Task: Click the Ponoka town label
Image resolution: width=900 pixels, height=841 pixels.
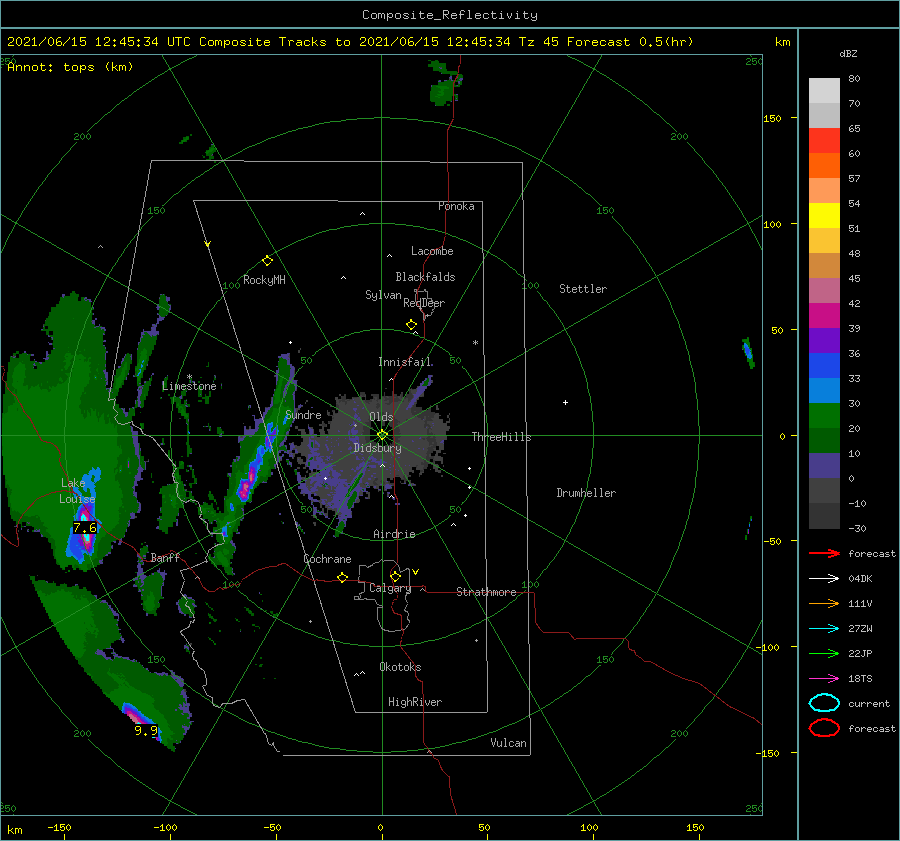Action: click(x=456, y=206)
